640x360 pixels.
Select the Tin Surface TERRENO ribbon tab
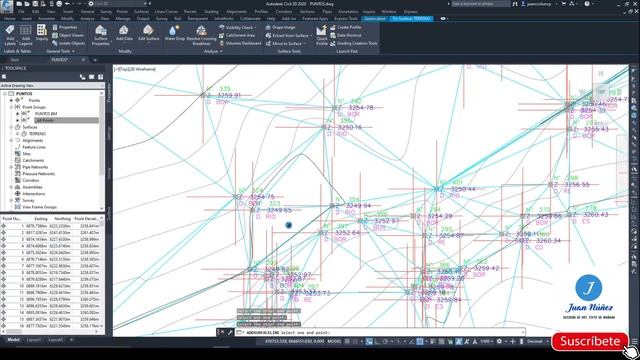[x=411, y=19]
